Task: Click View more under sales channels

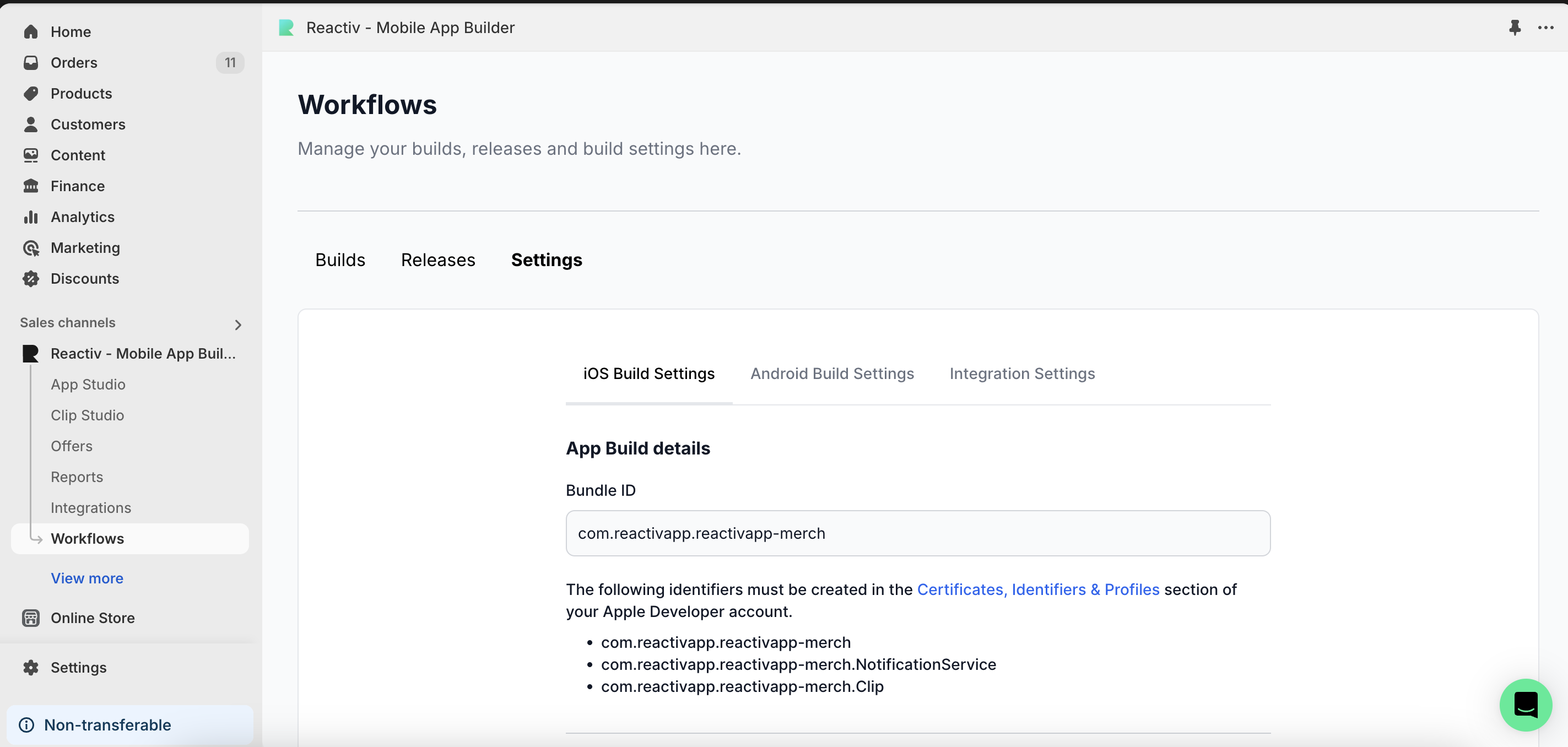Action: 87,578
